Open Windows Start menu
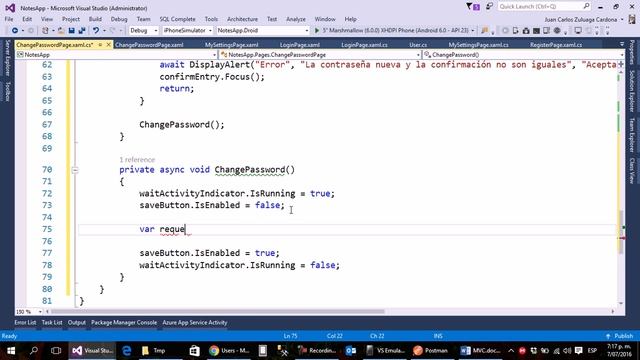Image resolution: width=640 pixels, height=360 pixels. pos(11,351)
